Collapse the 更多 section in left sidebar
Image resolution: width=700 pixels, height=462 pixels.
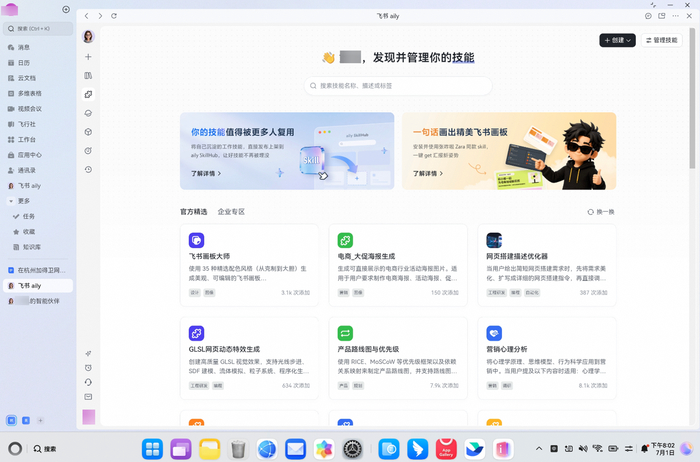(x=11, y=201)
